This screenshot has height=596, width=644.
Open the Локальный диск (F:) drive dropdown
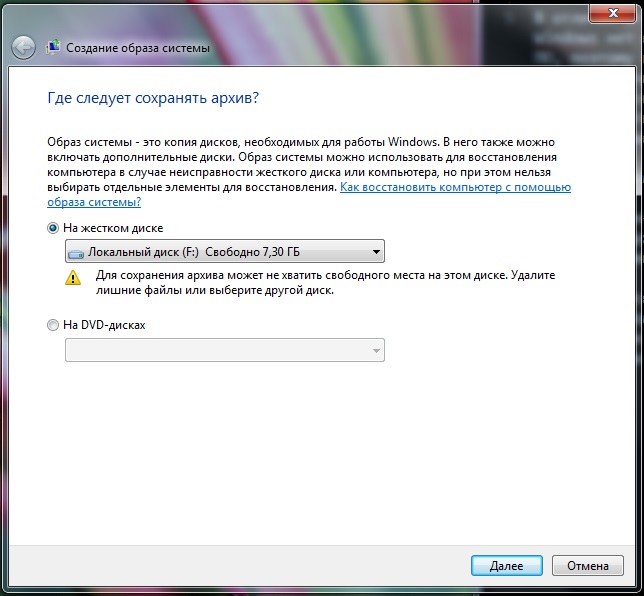[x=225, y=251]
